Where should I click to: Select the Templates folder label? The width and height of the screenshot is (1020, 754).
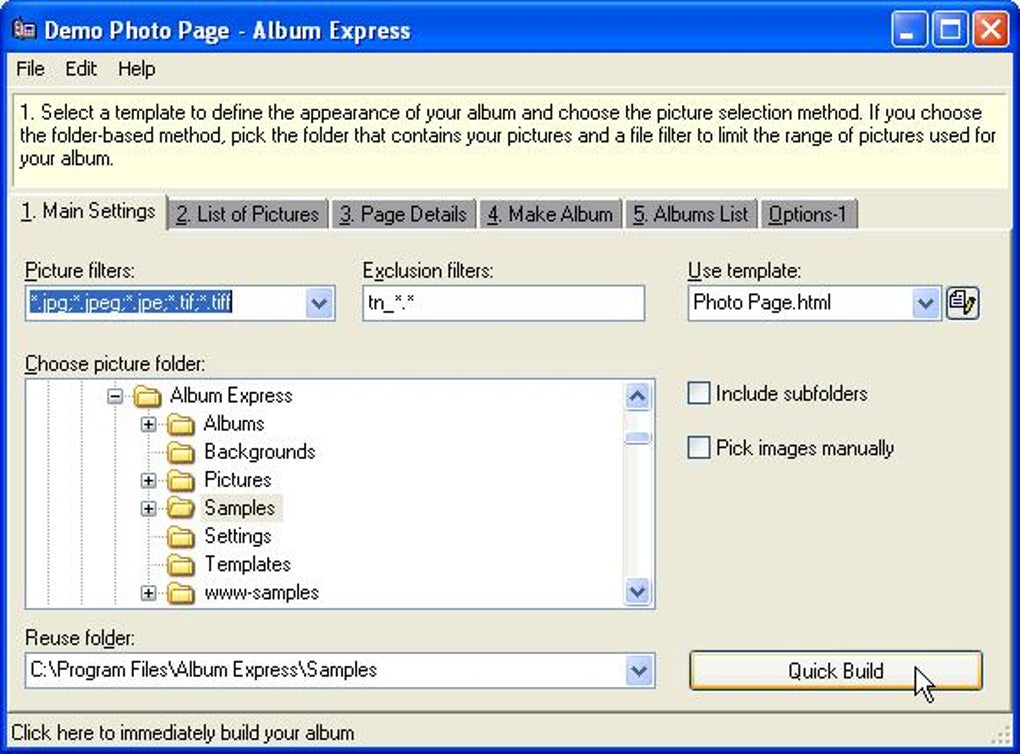click(247, 565)
